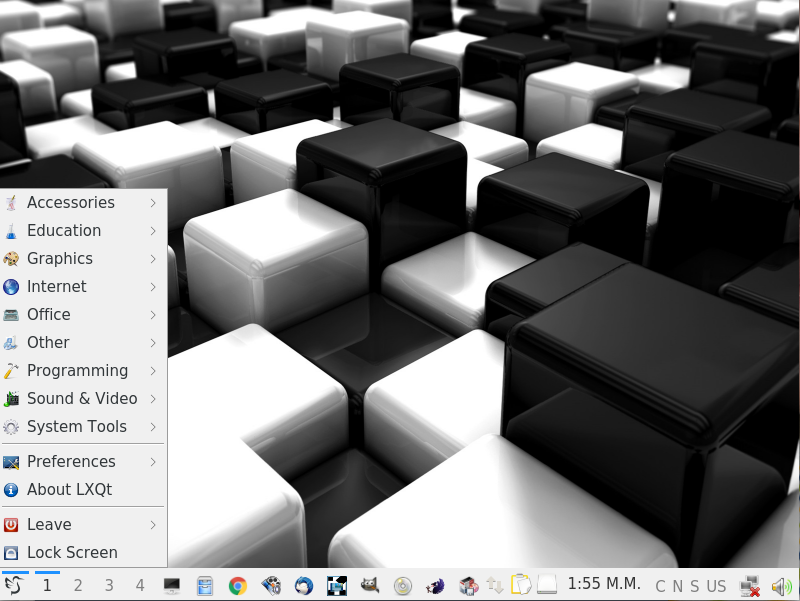The width and height of the screenshot is (800, 601).
Task: Open the volume speaker icon in the tray
Action: pyautogui.click(x=781, y=586)
